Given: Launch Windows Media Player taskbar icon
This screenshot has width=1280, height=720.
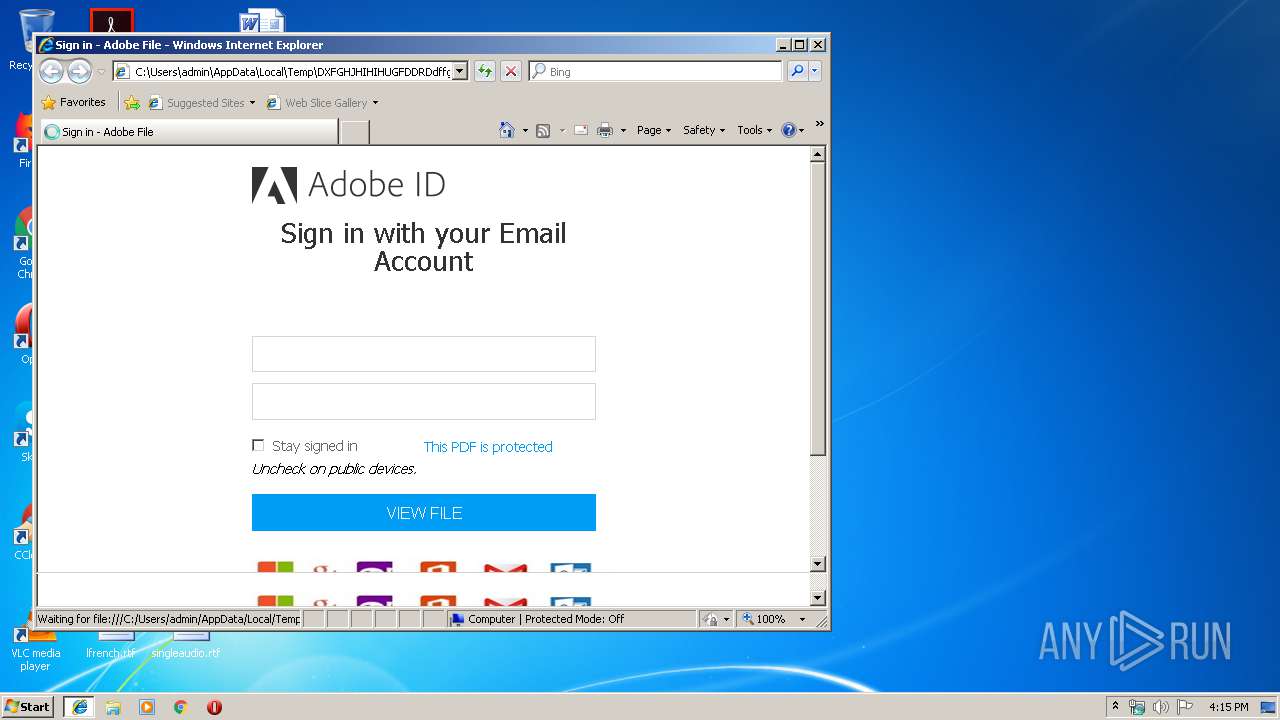Looking at the screenshot, I should tap(147, 707).
